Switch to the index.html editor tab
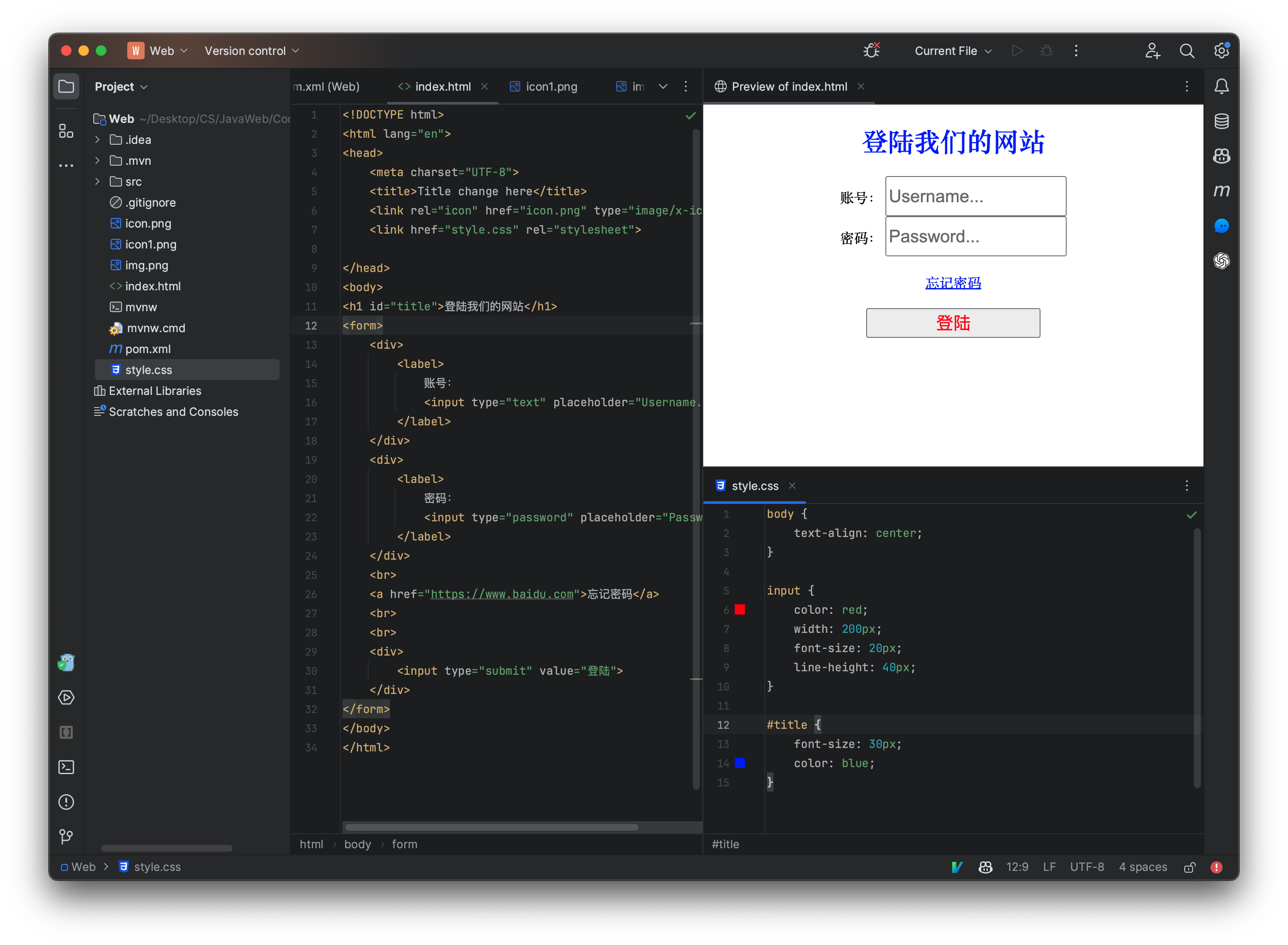Screen dimensions: 1288x945 (x=443, y=86)
